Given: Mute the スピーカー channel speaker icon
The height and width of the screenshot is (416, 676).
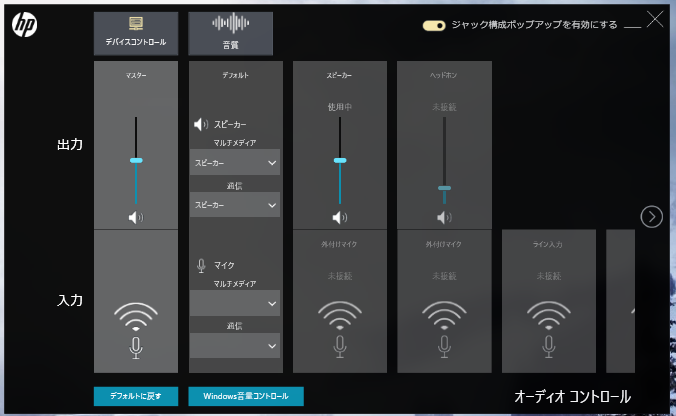Looking at the screenshot, I should tap(340, 217).
